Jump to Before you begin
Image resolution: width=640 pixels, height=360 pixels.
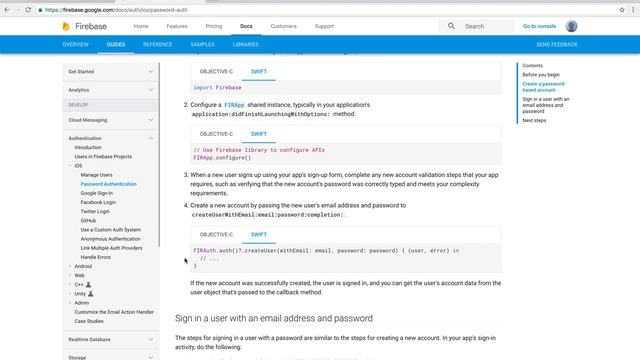541,75
